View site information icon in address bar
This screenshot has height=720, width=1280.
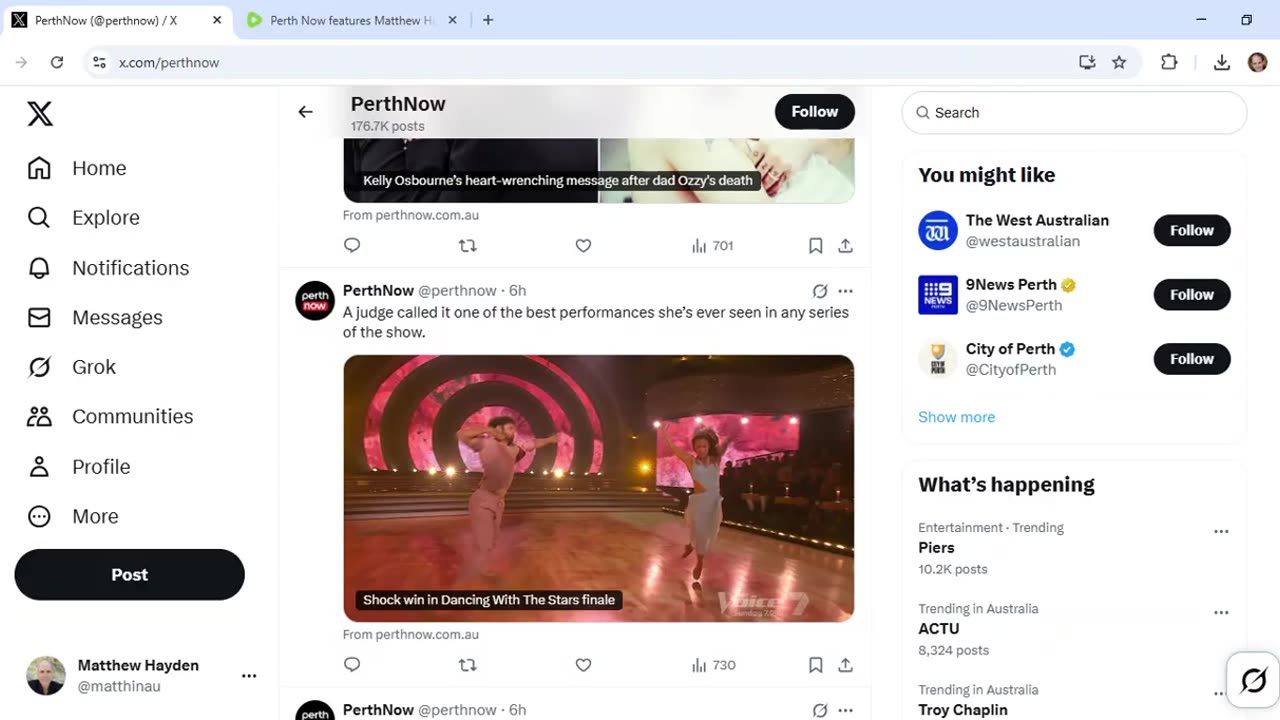(99, 62)
